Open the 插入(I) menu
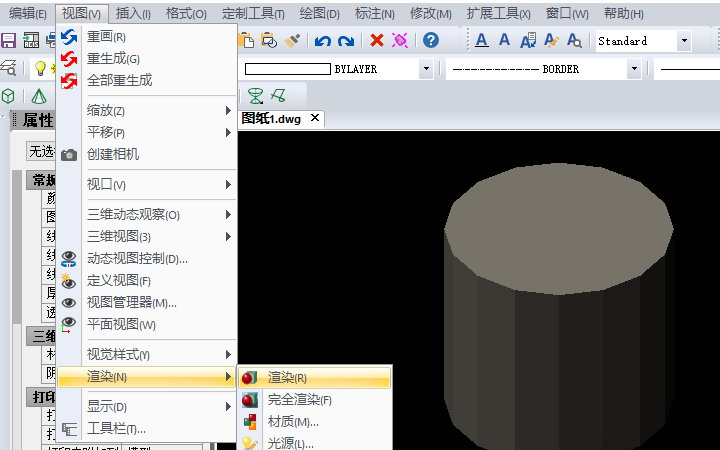 click(x=133, y=14)
